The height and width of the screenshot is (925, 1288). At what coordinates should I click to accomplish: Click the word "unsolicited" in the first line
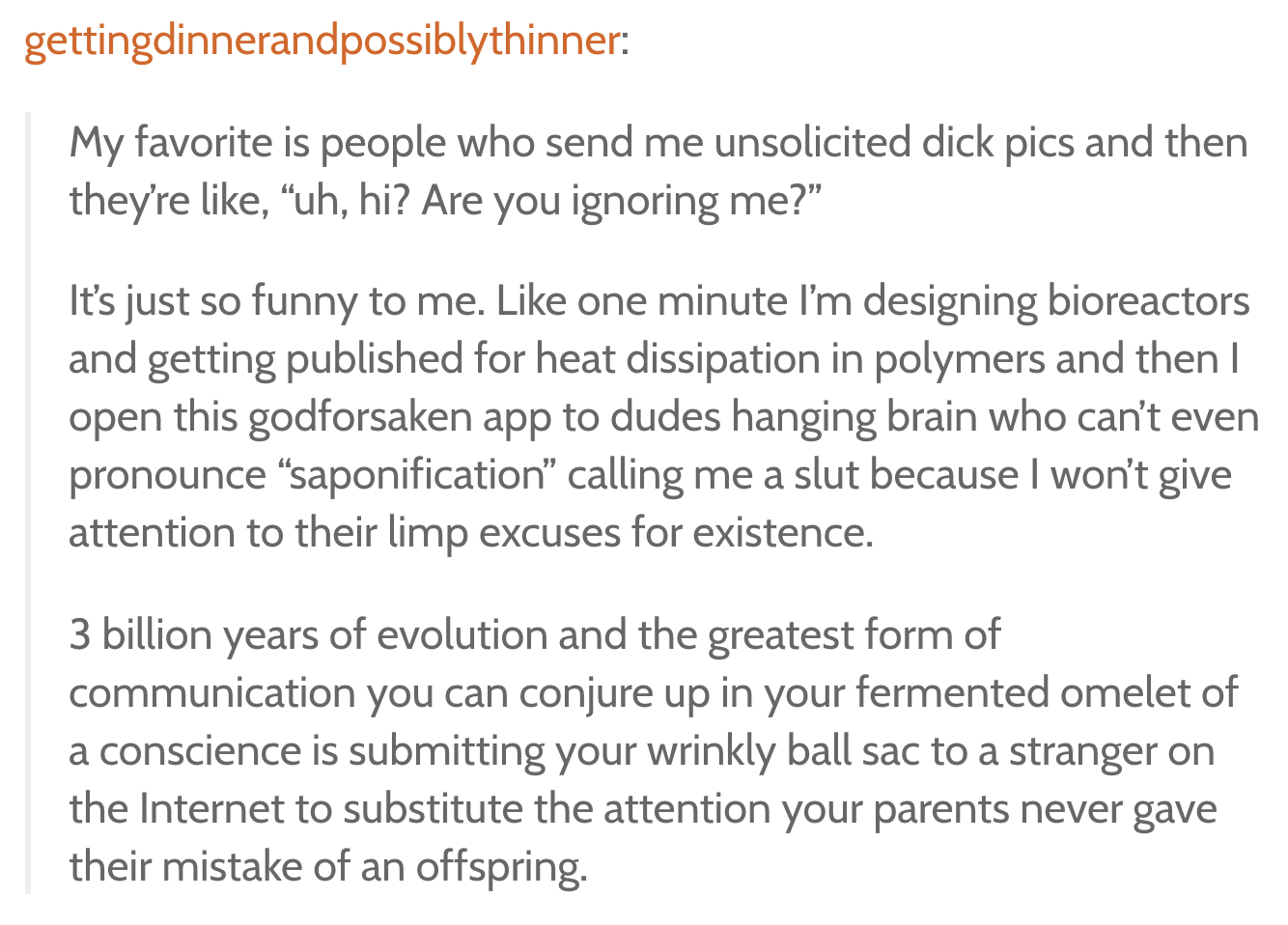click(812, 143)
